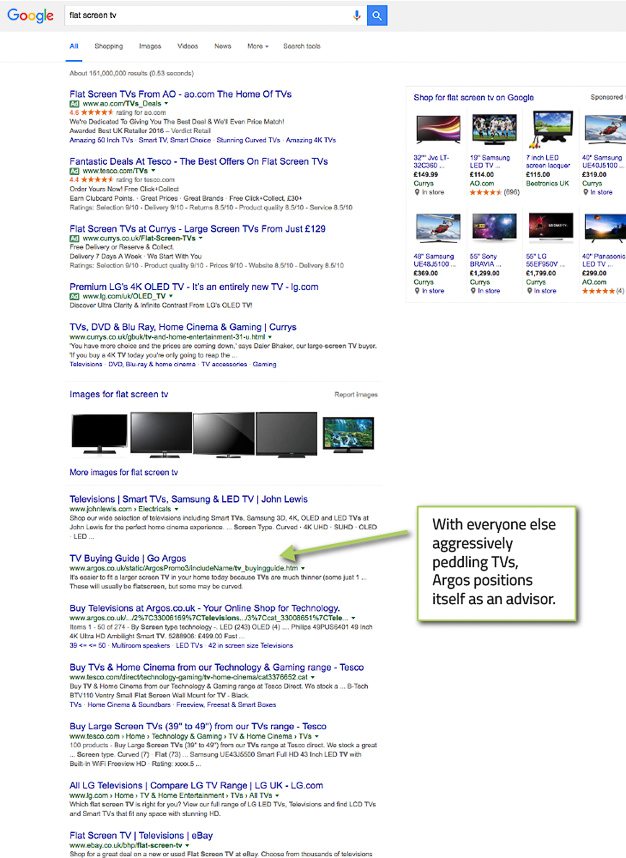Click 55" Sony BRAVIA product title
Screen dimensions: 626x858
tap(485, 260)
